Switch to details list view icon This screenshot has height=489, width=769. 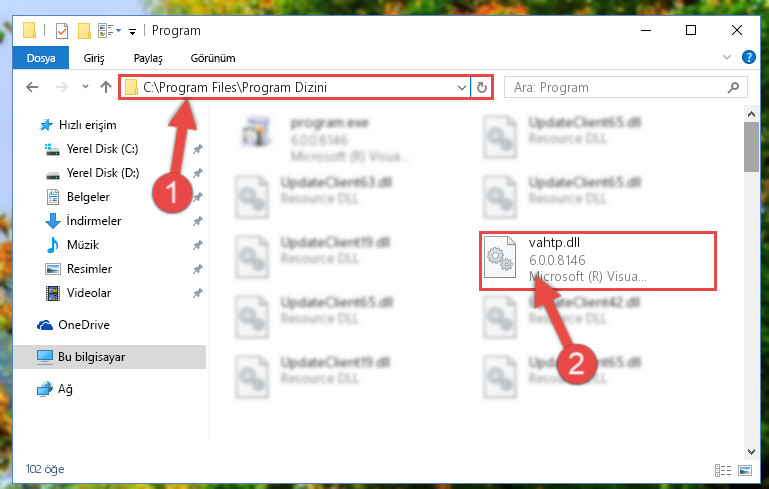(723, 471)
